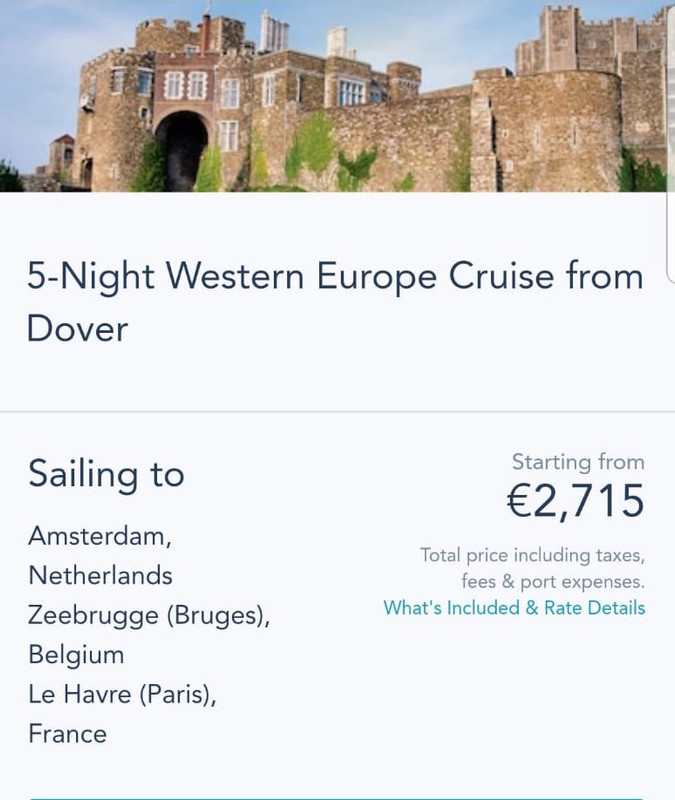The width and height of the screenshot is (675, 800).
Task: Select the Sailing to heading
Action: [106, 474]
